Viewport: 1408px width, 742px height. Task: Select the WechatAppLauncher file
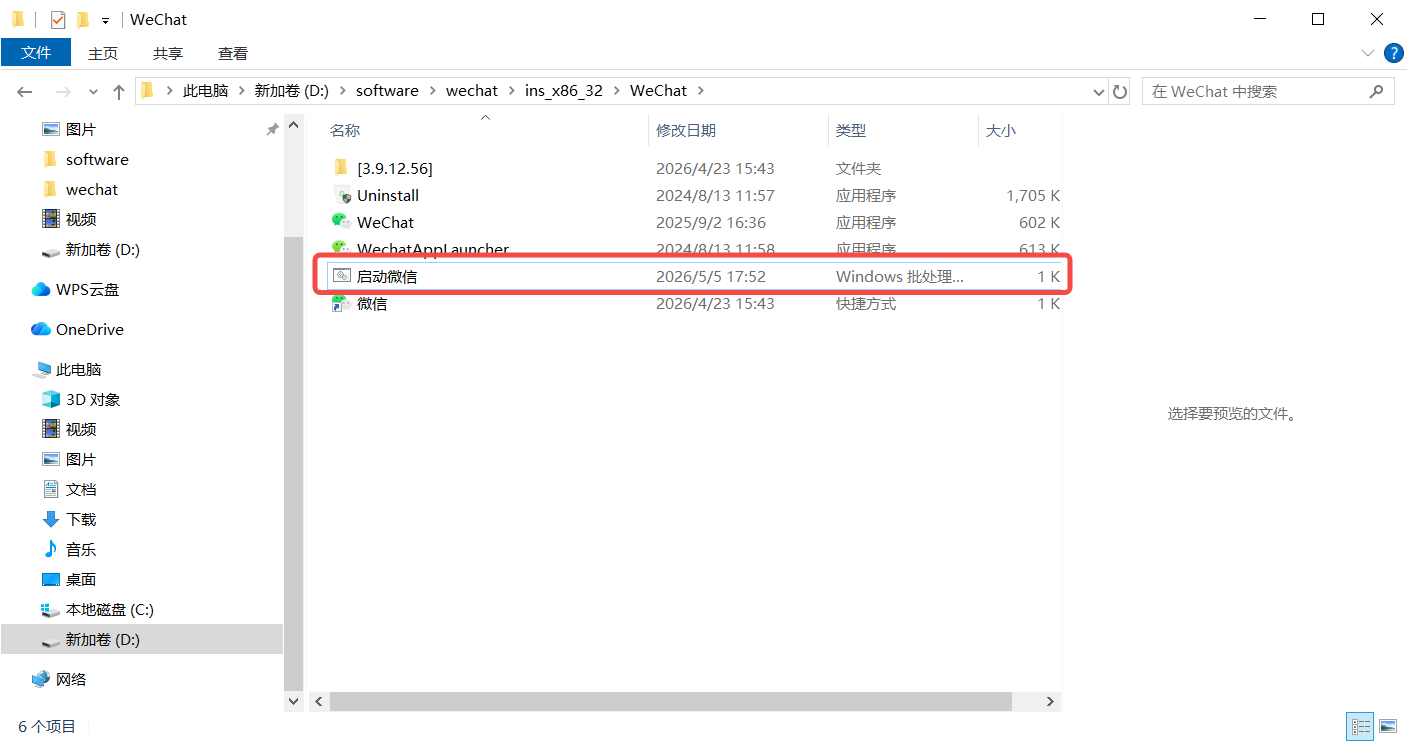433,249
